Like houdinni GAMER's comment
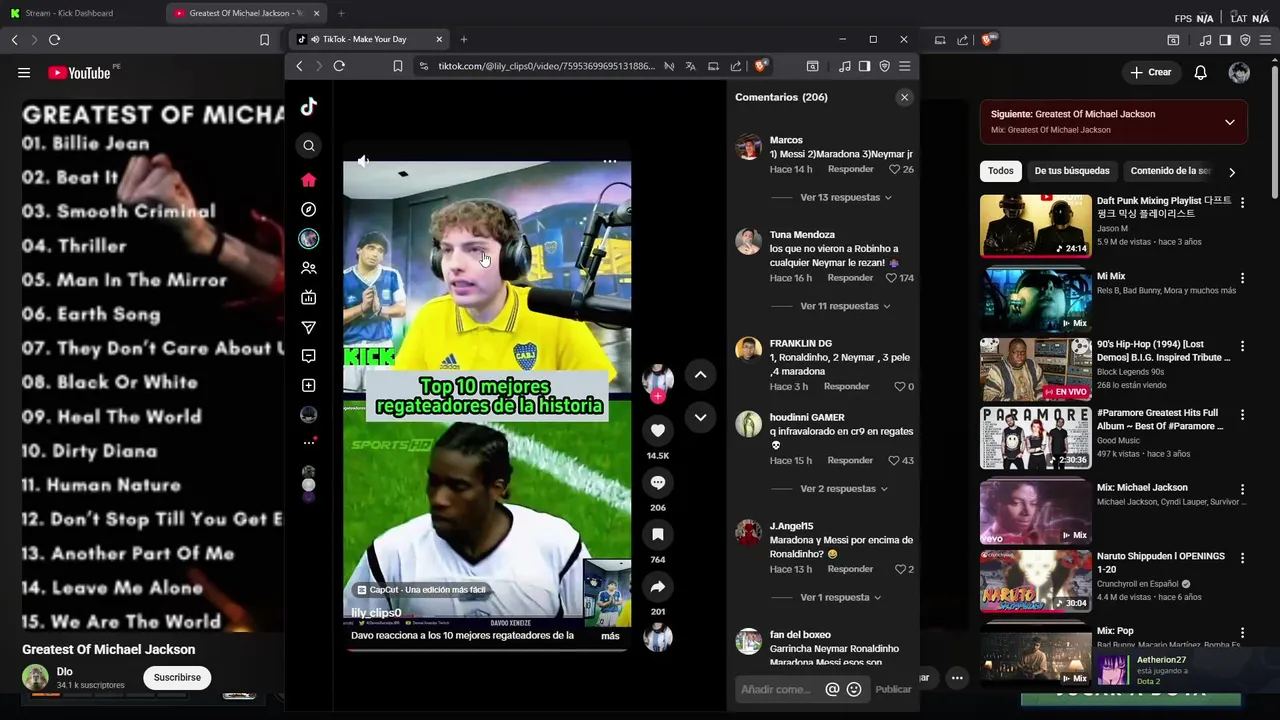This screenshot has height=720, width=1280. pos(895,461)
